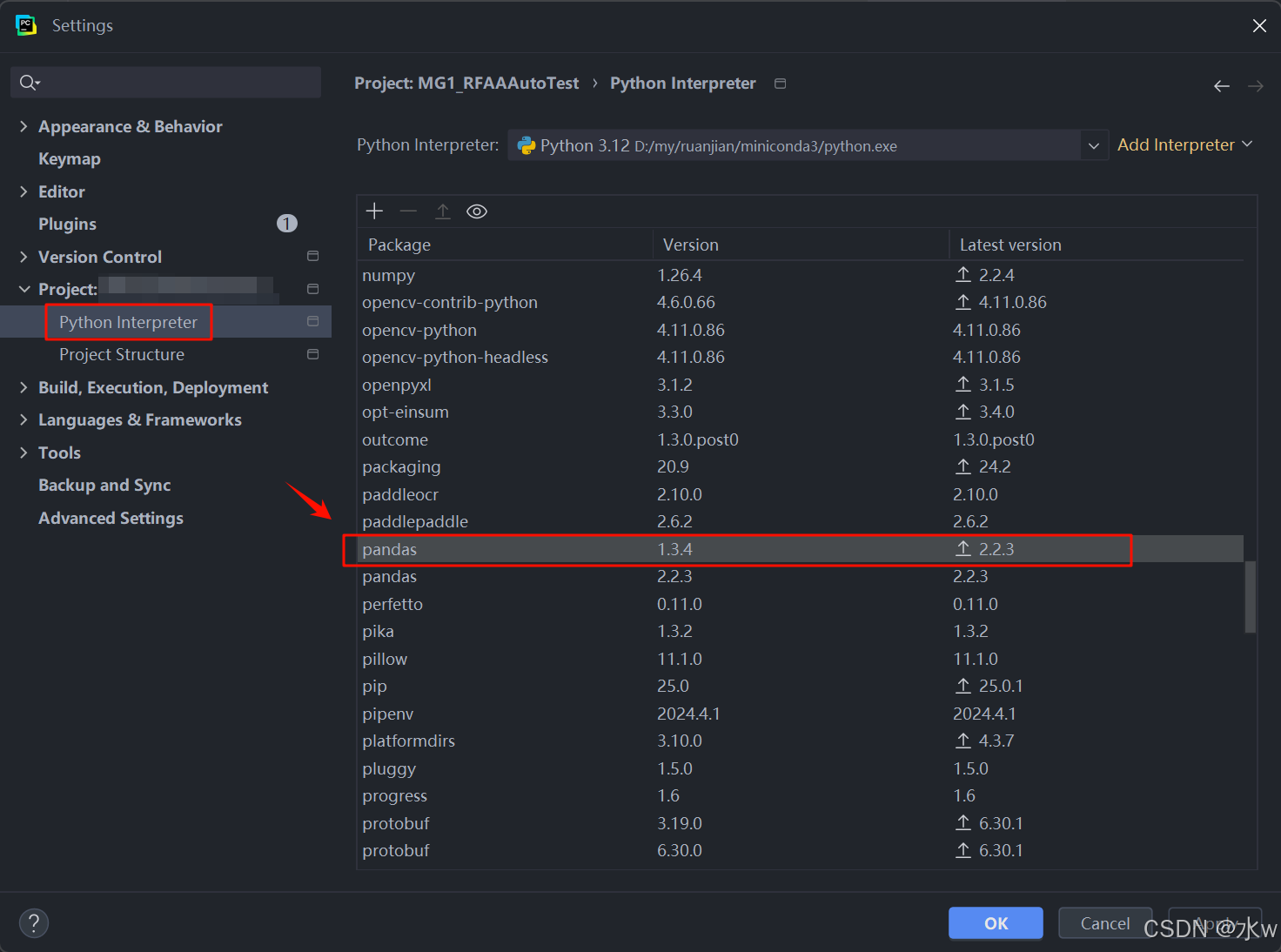Viewport: 1281px width, 952px height.
Task: Select the protobuf 3.19.0 row
Action: click(x=801, y=823)
